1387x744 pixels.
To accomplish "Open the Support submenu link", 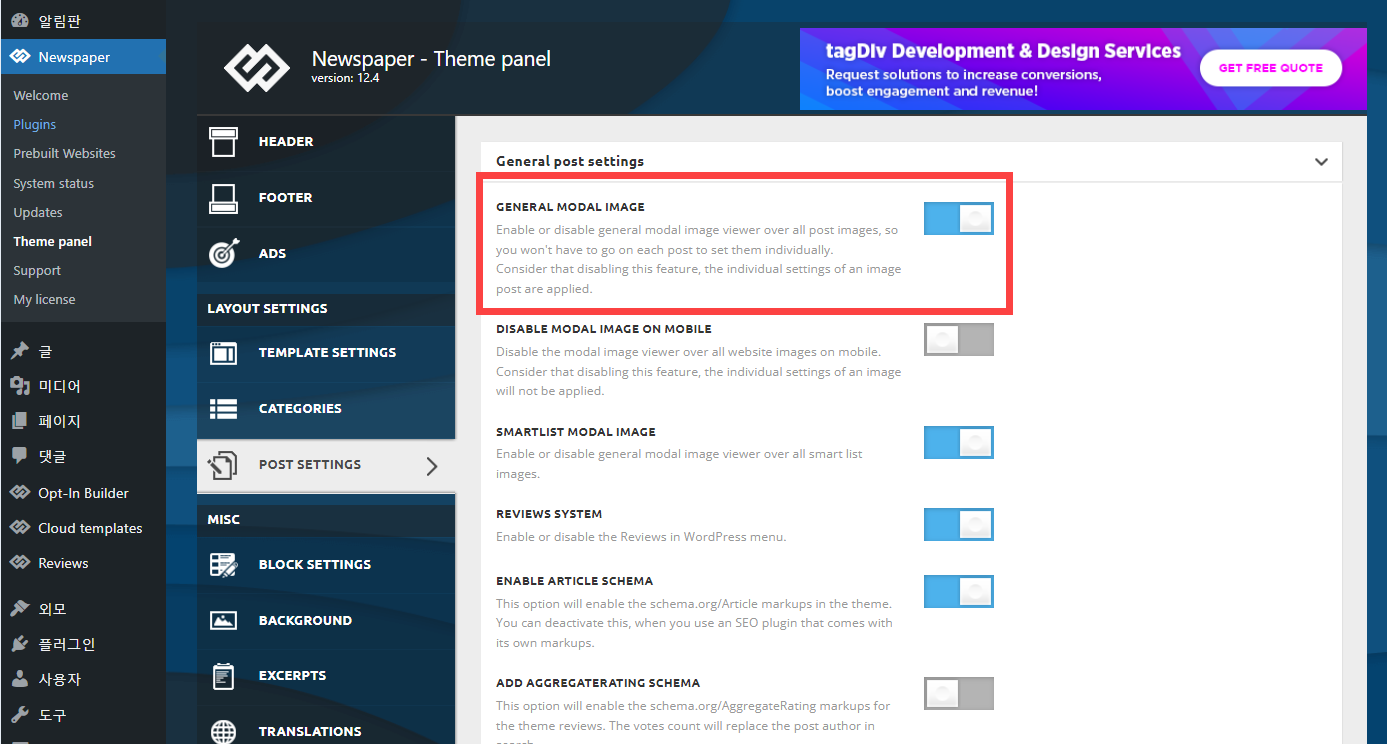I will pyautogui.click(x=37, y=271).
